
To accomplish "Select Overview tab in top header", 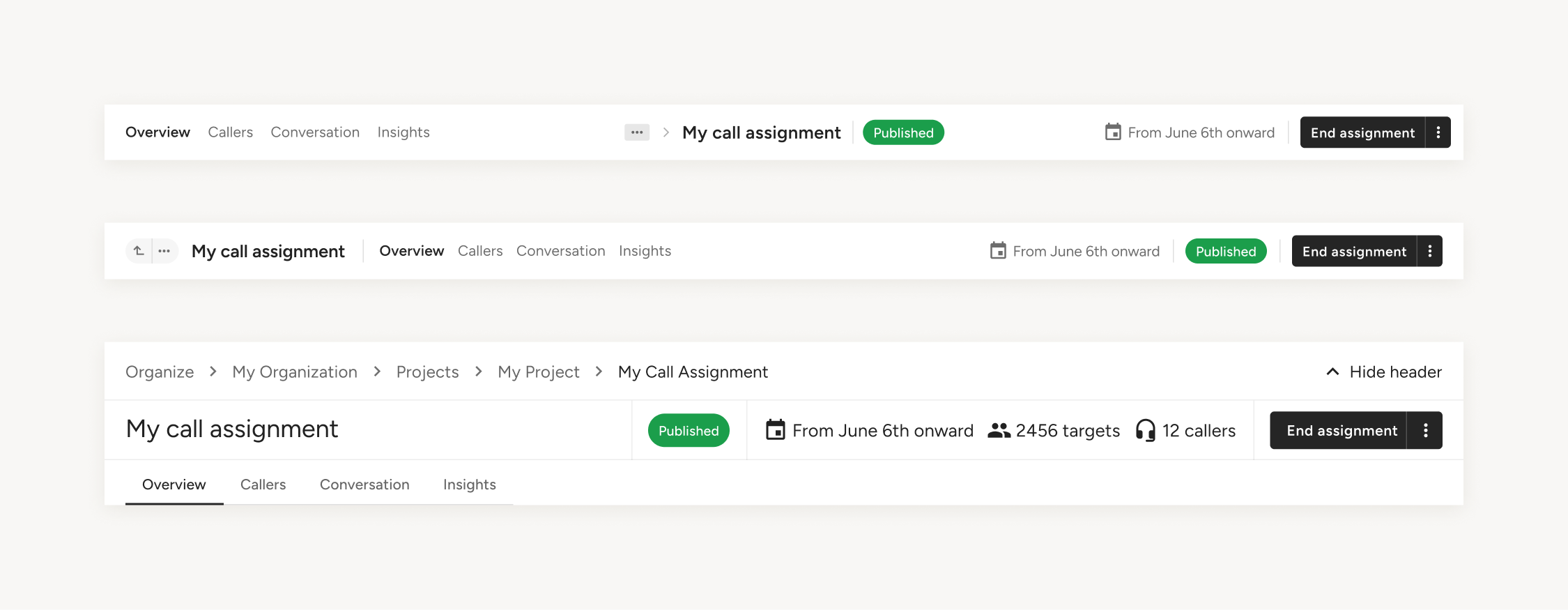I will pos(157,132).
